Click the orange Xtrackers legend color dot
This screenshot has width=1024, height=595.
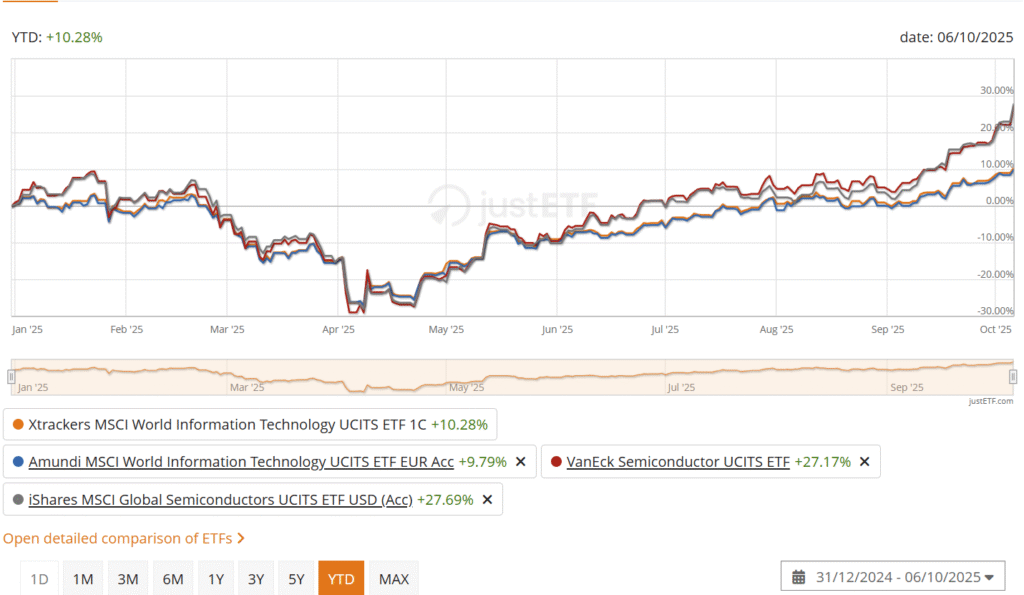point(17,424)
